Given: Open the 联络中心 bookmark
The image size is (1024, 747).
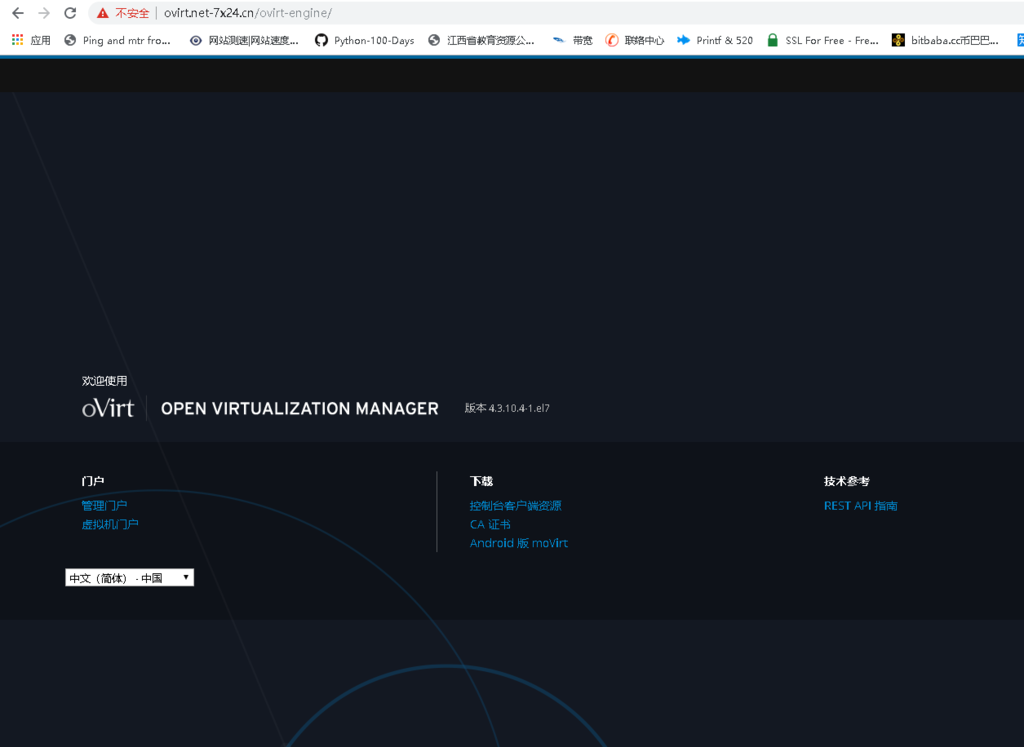Looking at the screenshot, I should point(634,40).
